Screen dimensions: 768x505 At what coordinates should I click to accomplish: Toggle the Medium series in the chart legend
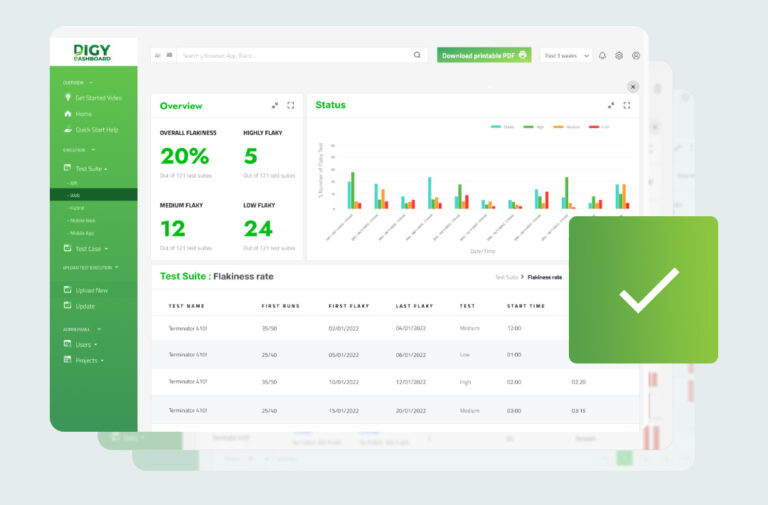click(566, 127)
